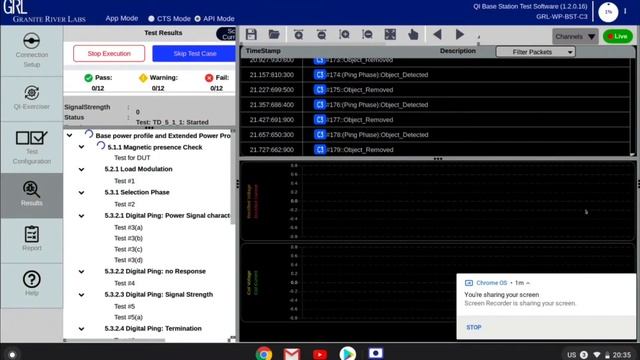Open the Connection Setup sidebar panel
The height and width of the screenshot is (360, 640).
click(x=31, y=51)
